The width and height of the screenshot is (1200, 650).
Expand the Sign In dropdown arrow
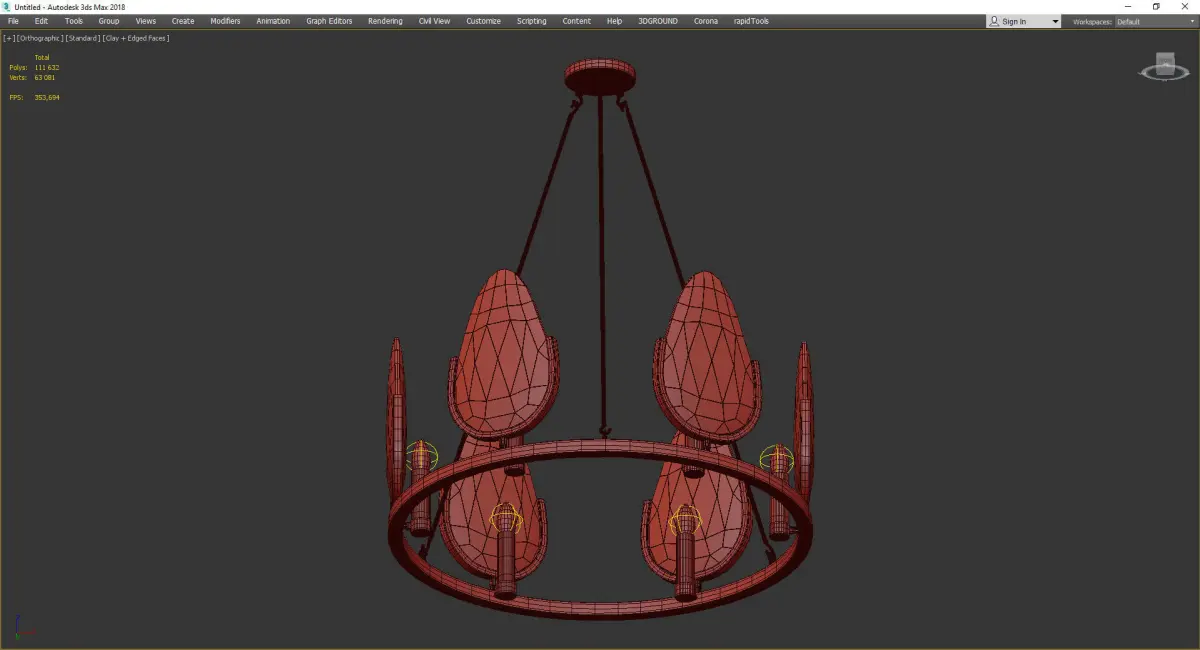(x=1055, y=21)
